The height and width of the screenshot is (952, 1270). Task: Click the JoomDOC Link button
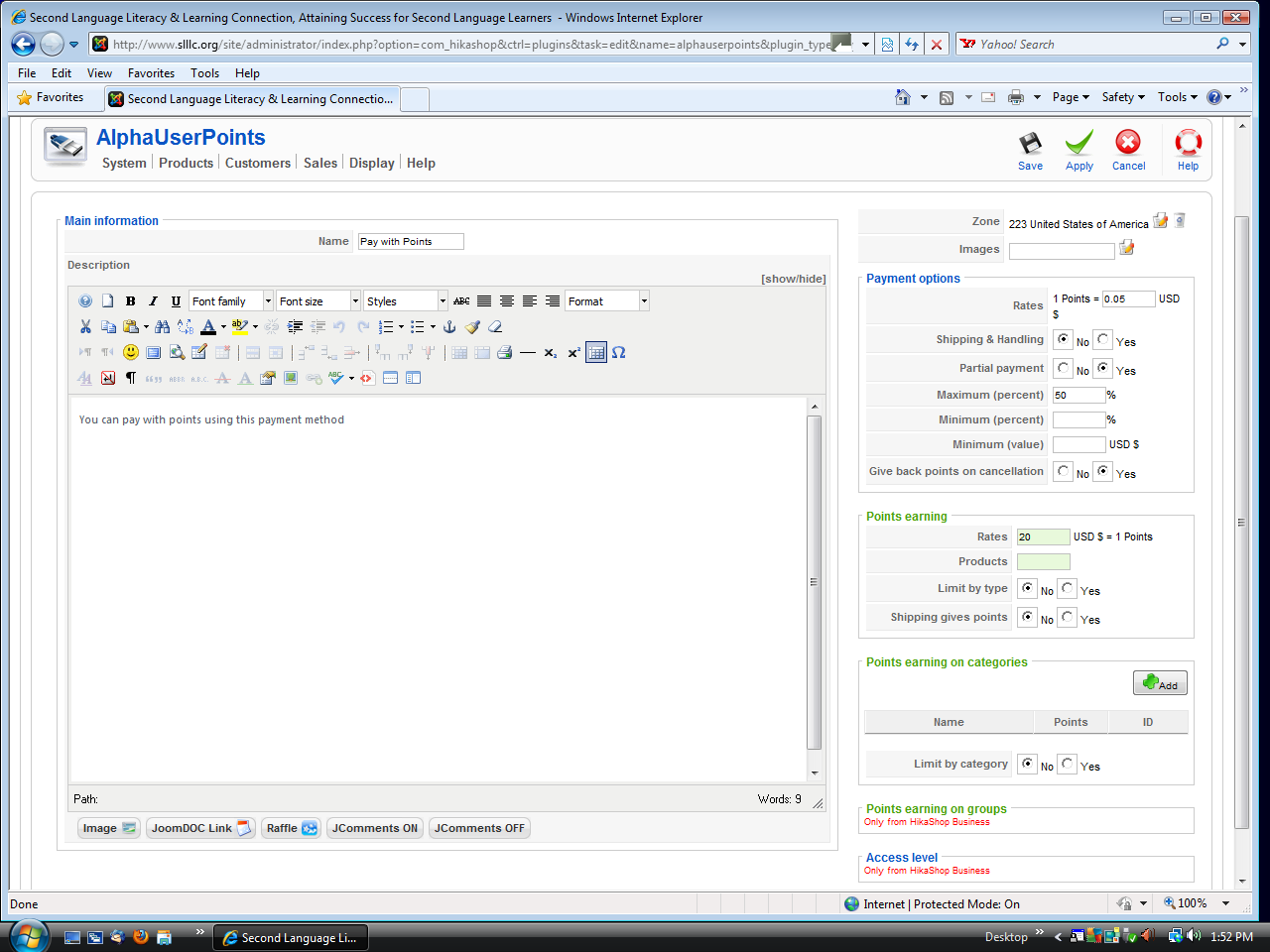(x=201, y=828)
